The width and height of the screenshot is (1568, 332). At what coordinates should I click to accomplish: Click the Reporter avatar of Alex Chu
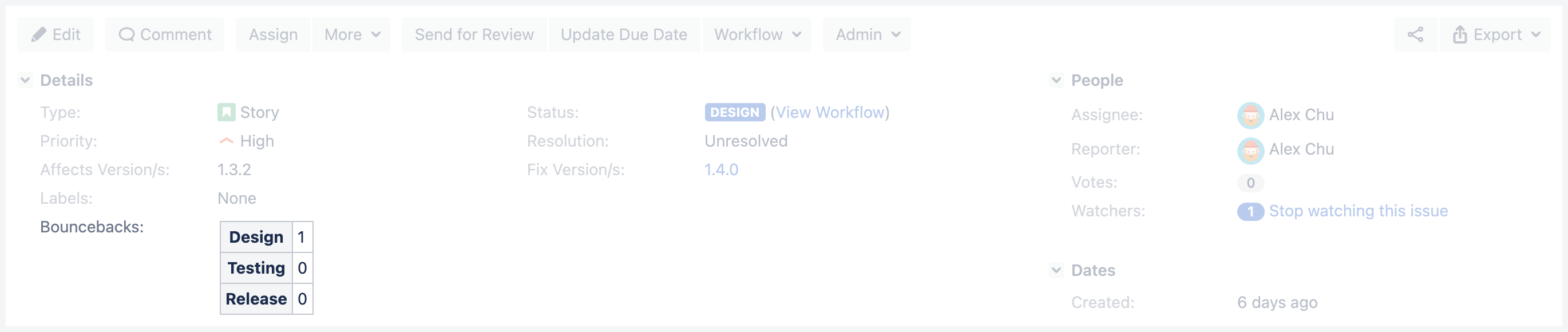click(x=1250, y=150)
